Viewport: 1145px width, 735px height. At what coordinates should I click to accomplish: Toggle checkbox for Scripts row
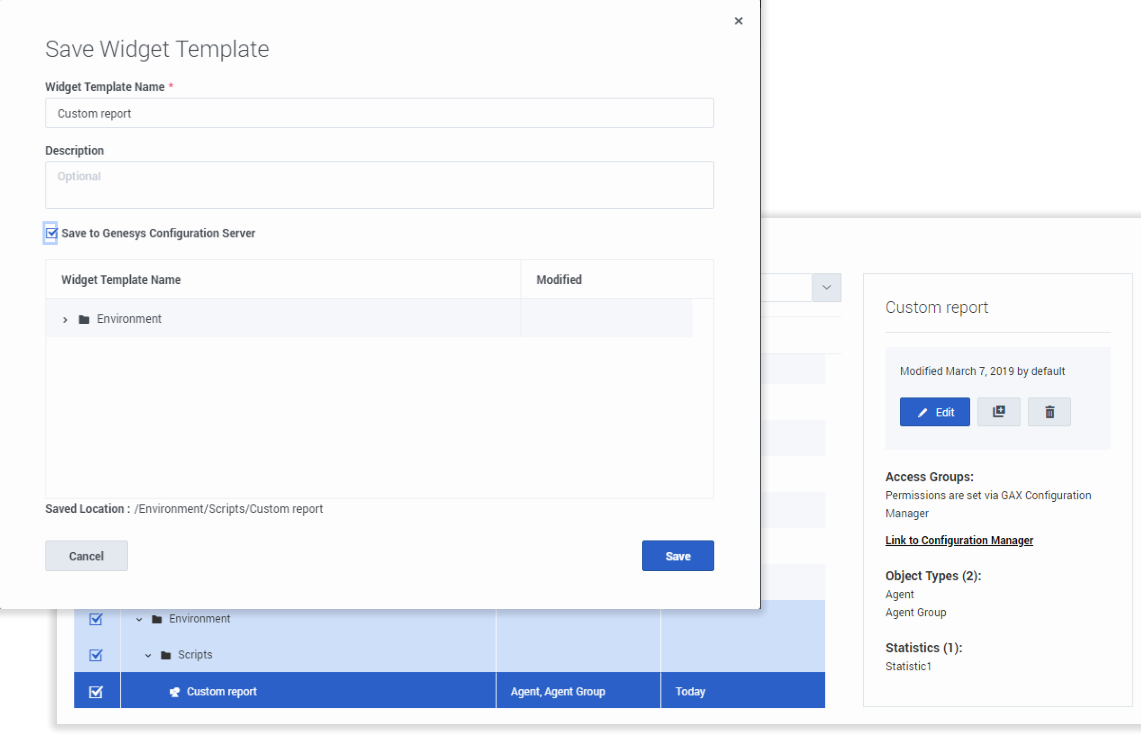click(96, 656)
